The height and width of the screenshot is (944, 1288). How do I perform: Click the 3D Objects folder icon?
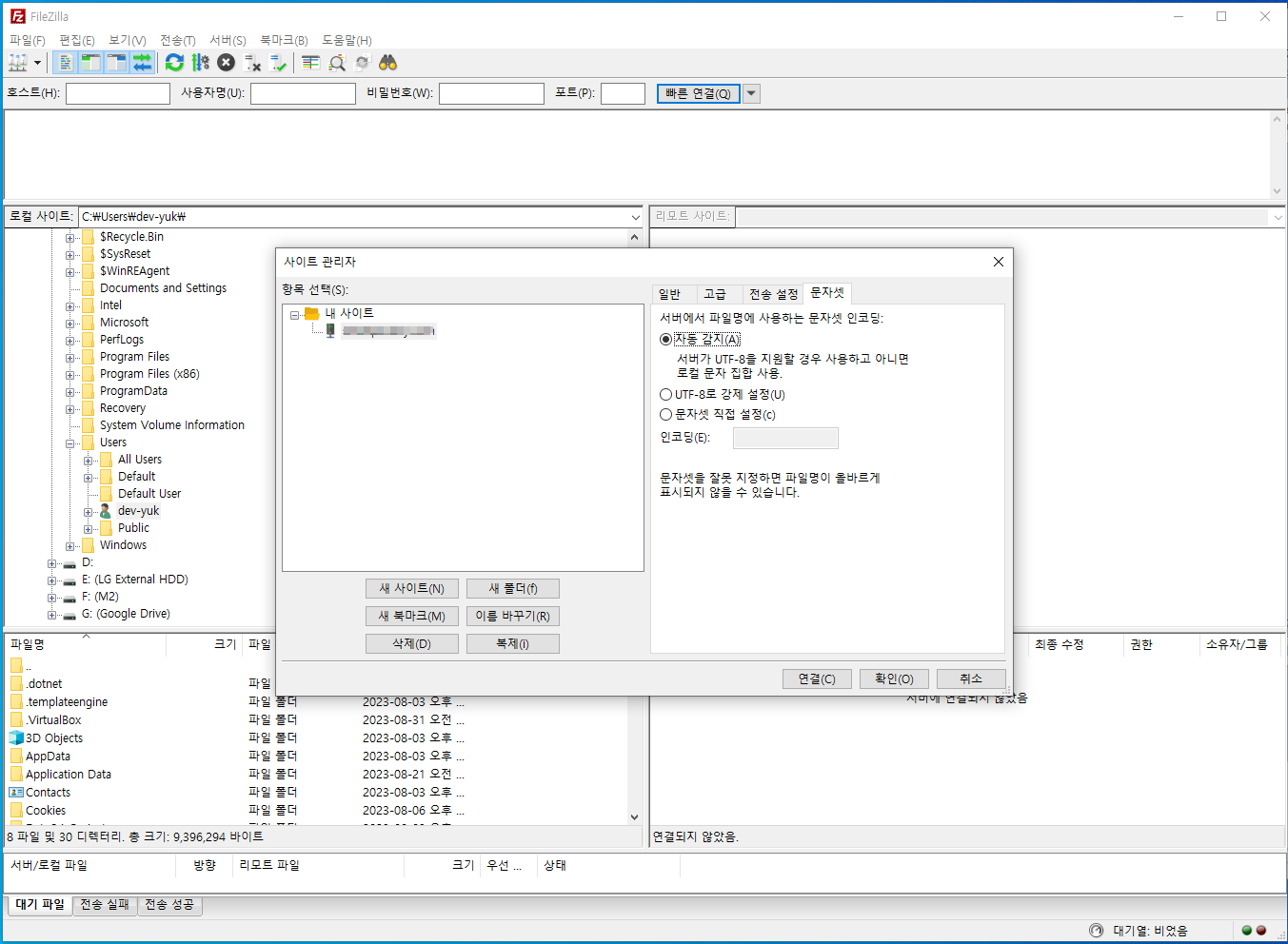[16, 737]
